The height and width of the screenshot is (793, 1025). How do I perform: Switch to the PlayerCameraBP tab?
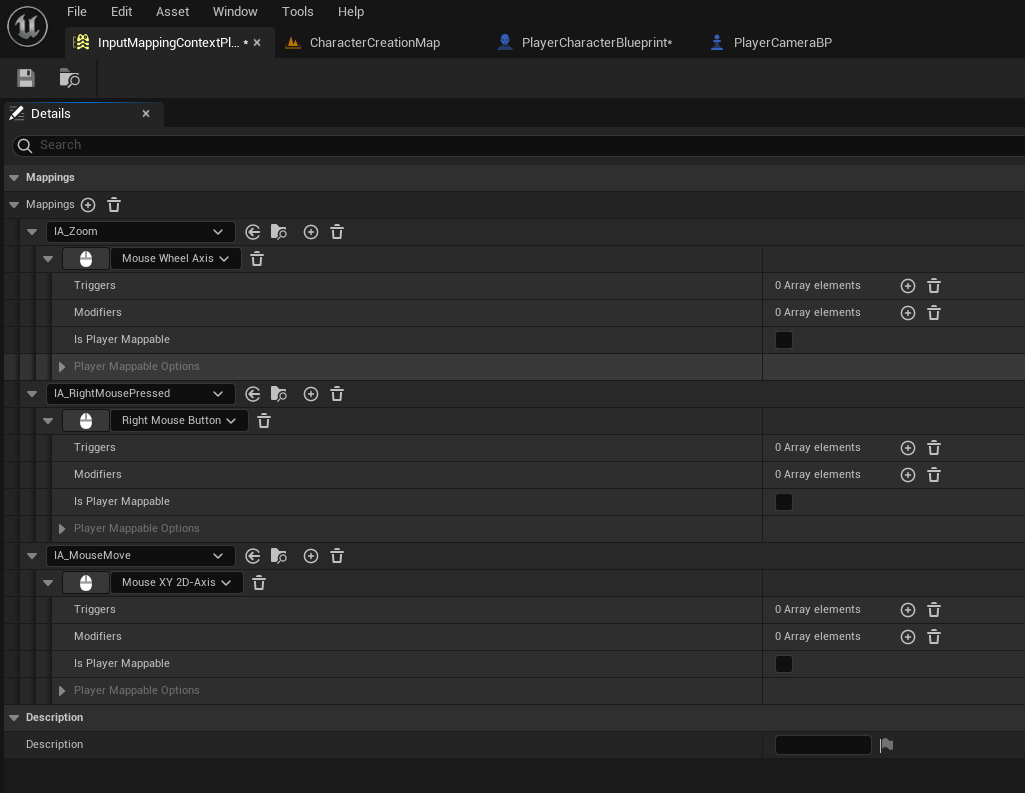(x=771, y=42)
